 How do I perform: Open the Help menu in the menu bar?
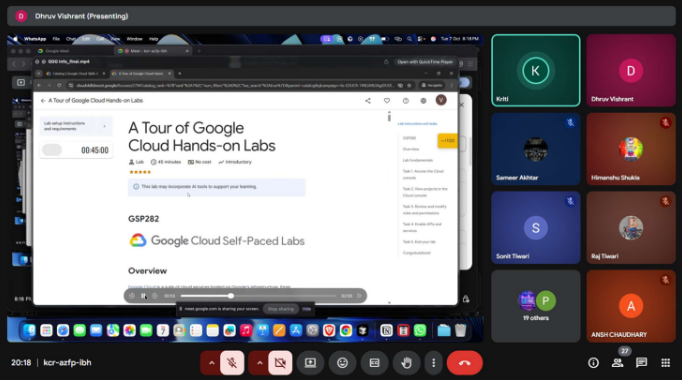click(154, 39)
